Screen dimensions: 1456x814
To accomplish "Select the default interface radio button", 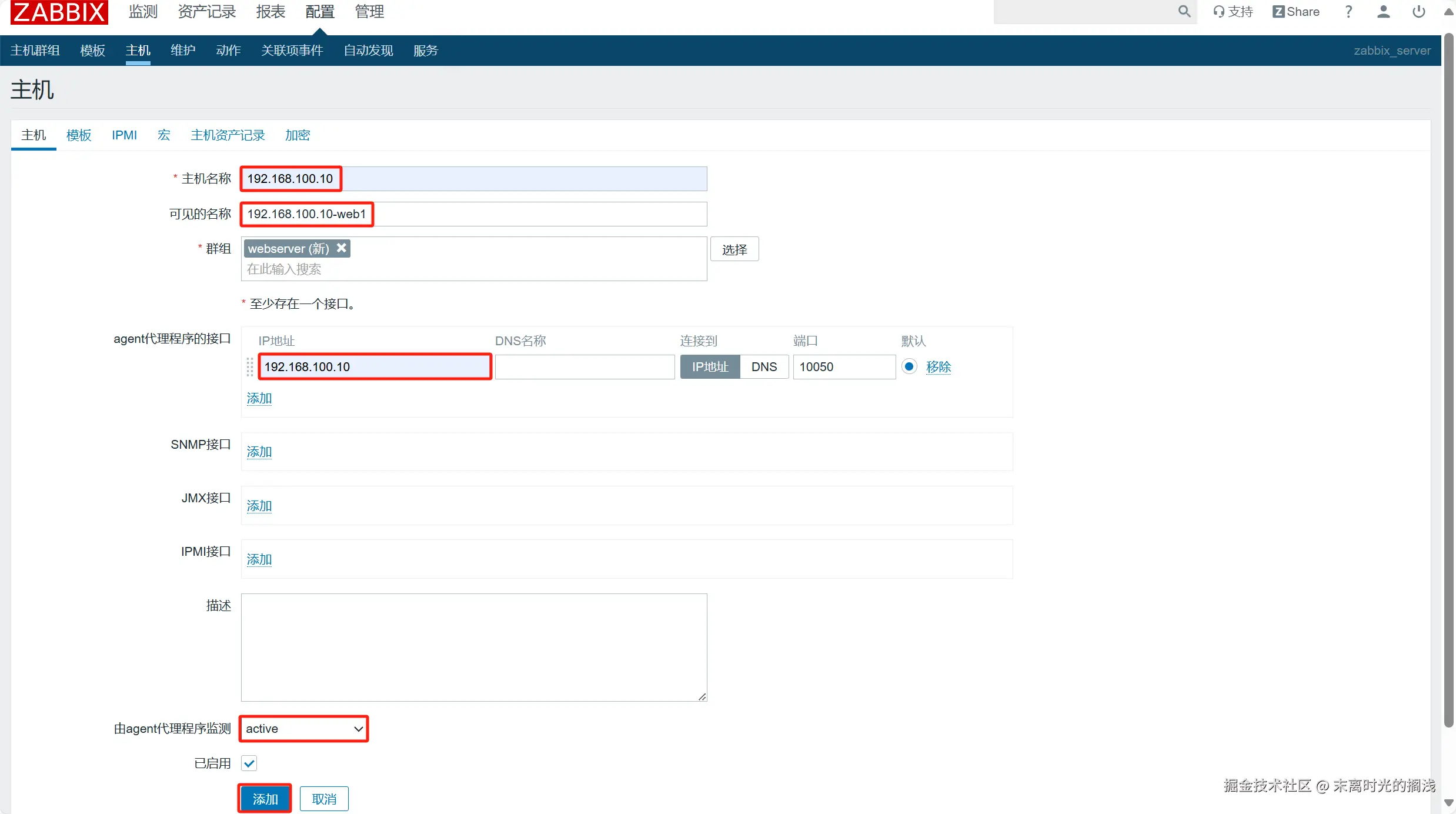I will (909, 366).
